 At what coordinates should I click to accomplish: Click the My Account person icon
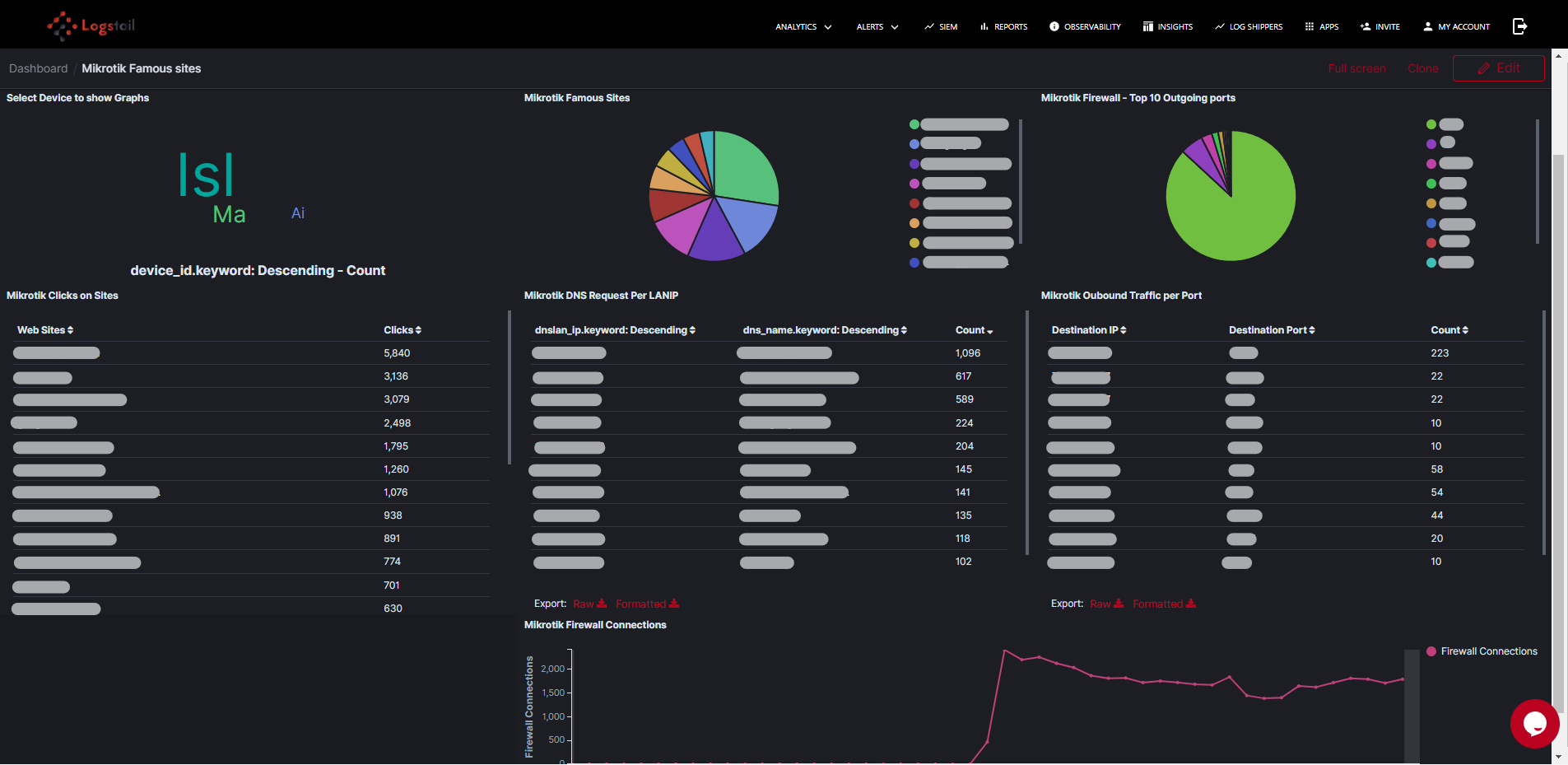click(1428, 26)
